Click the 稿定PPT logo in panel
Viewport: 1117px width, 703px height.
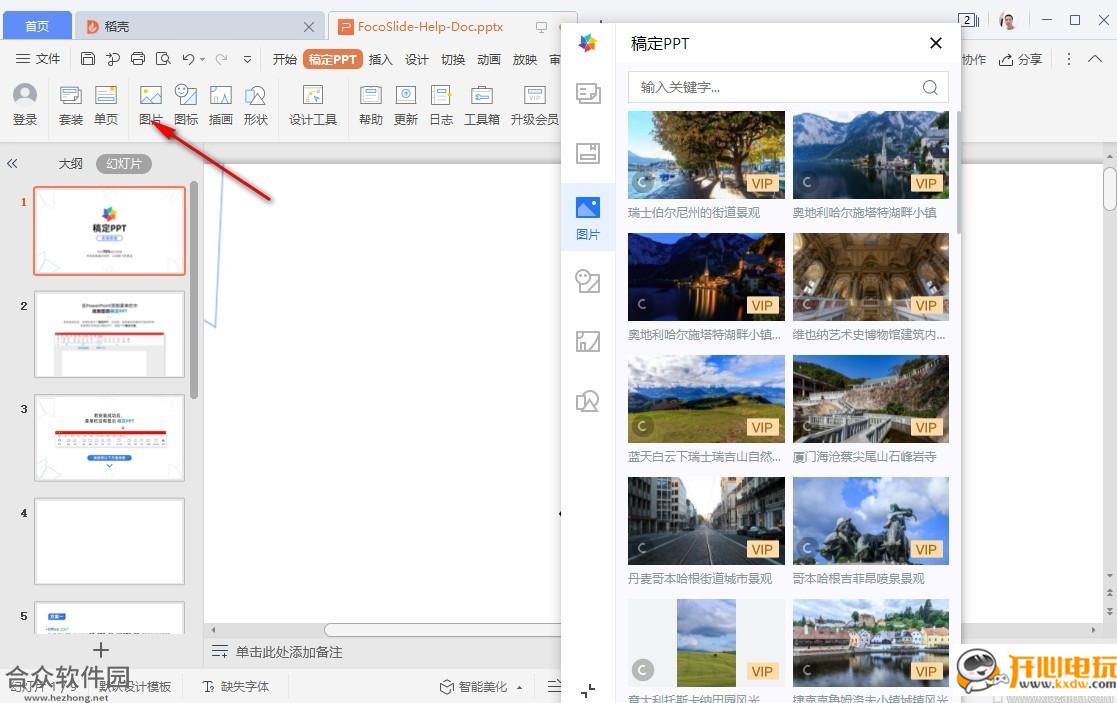(x=588, y=43)
